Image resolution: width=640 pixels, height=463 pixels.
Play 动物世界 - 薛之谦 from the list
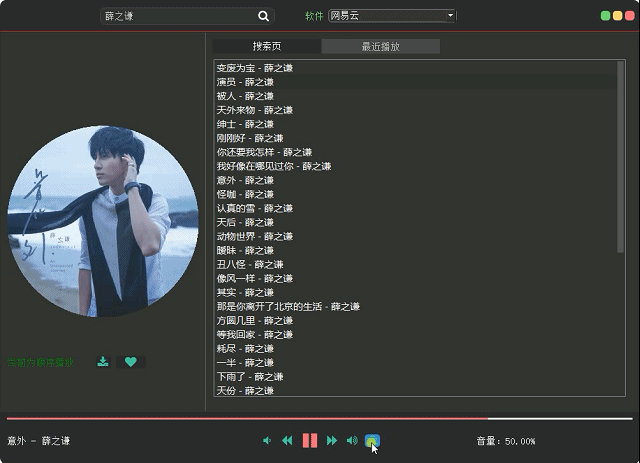255,236
